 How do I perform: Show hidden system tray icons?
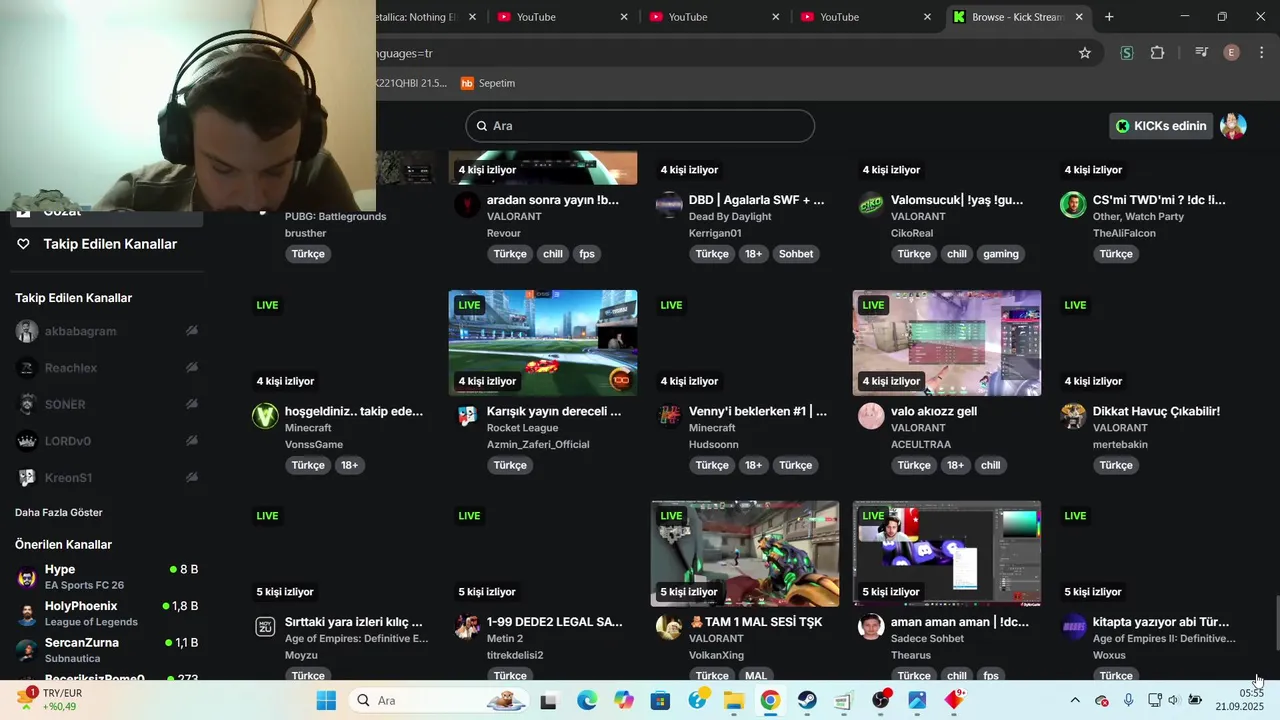[1075, 700]
